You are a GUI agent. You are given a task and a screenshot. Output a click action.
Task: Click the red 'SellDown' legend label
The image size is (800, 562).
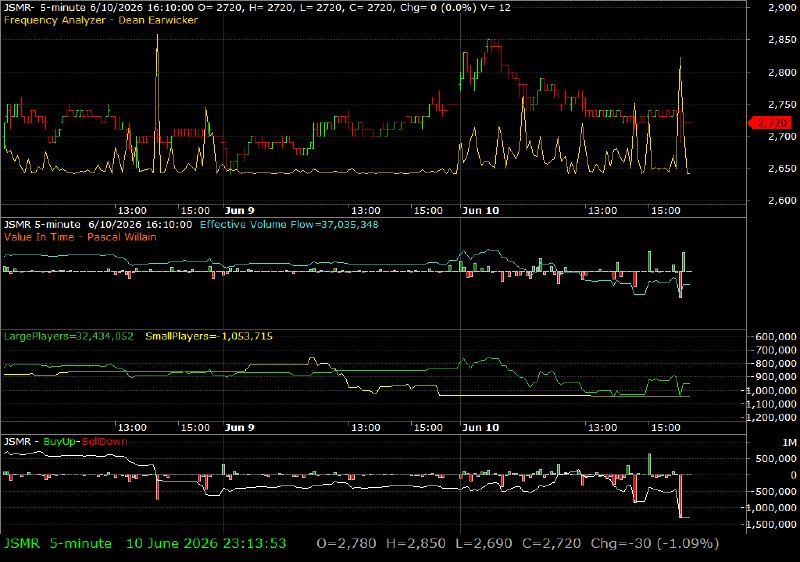coord(104,442)
